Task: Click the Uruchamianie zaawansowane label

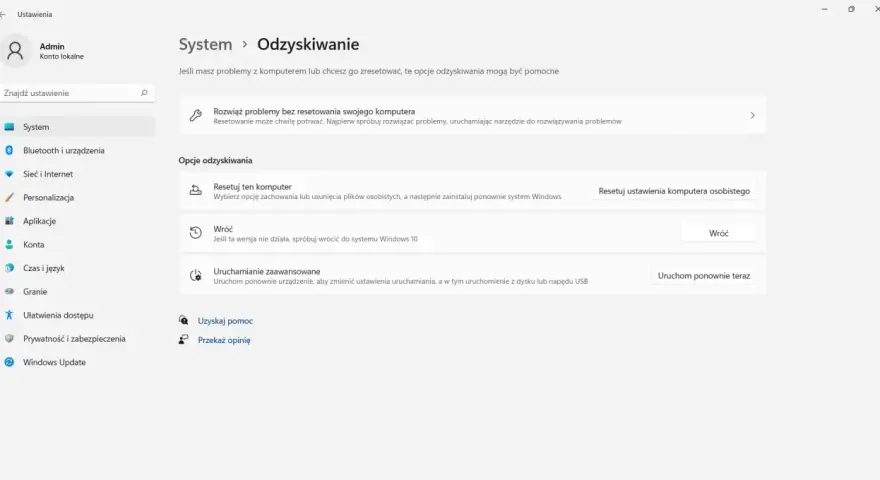Action: pyautogui.click(x=267, y=271)
